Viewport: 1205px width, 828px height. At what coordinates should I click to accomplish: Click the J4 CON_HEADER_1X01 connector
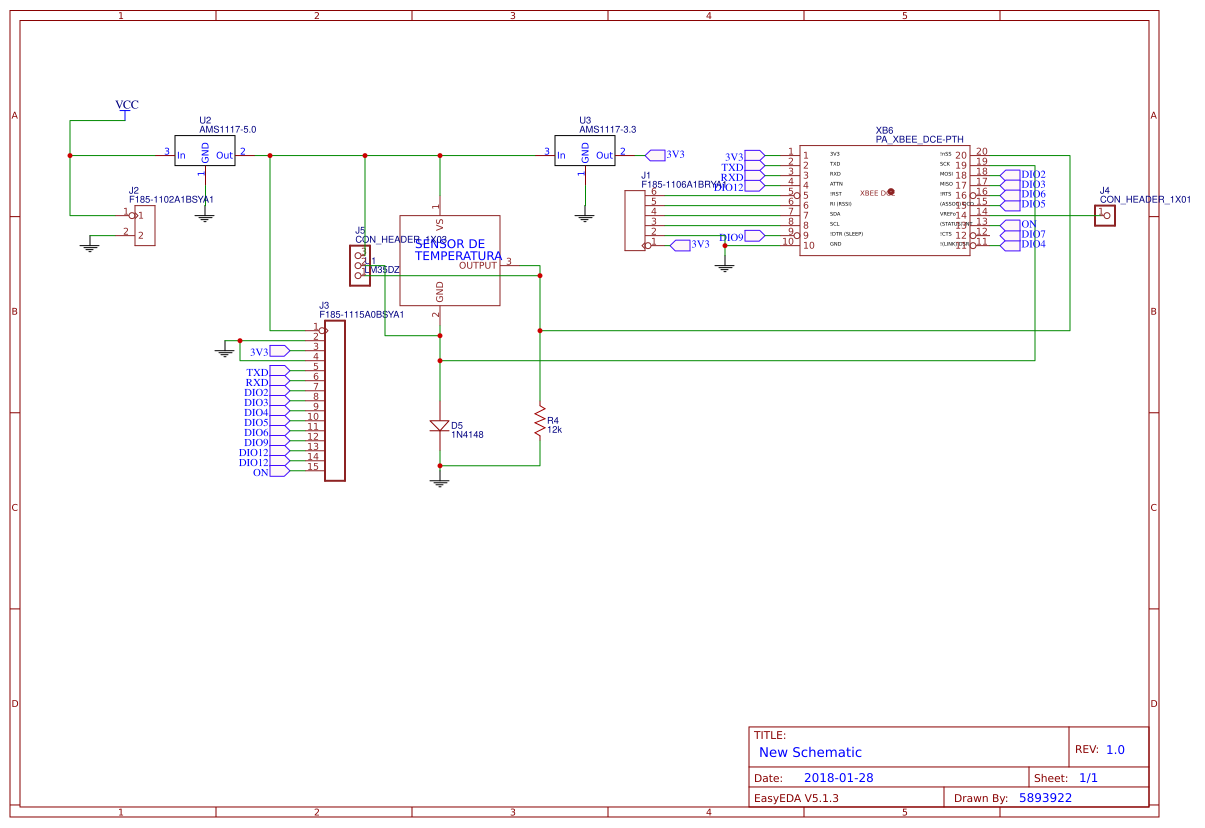click(1105, 216)
